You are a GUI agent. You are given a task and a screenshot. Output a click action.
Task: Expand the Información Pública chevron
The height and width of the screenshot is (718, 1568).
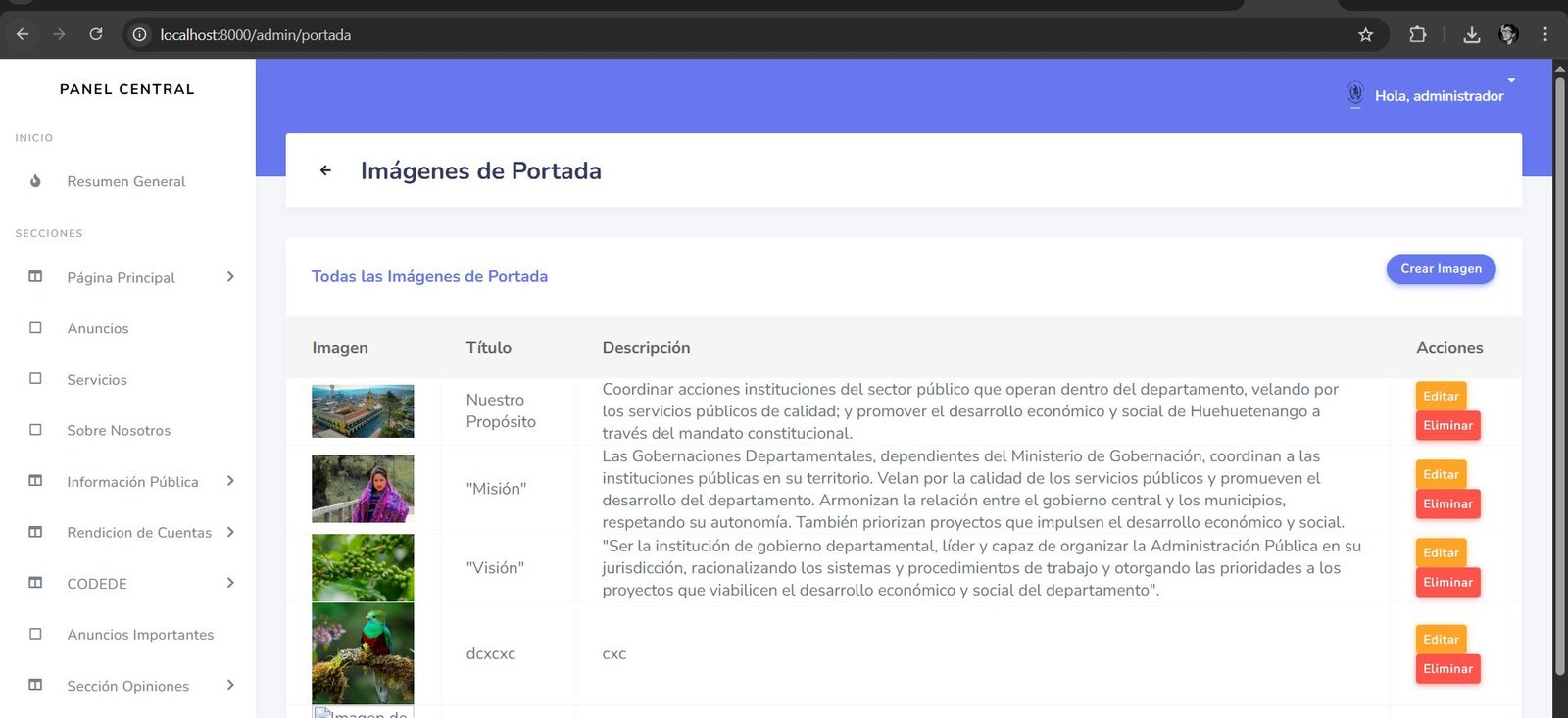pyautogui.click(x=230, y=481)
